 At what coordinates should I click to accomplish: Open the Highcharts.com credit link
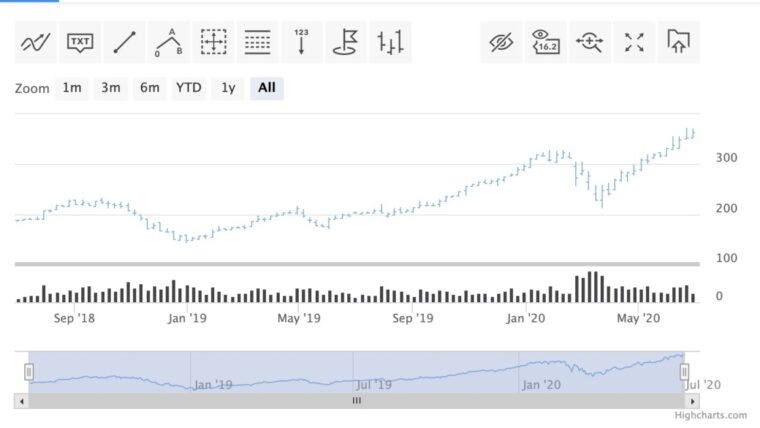point(710,415)
